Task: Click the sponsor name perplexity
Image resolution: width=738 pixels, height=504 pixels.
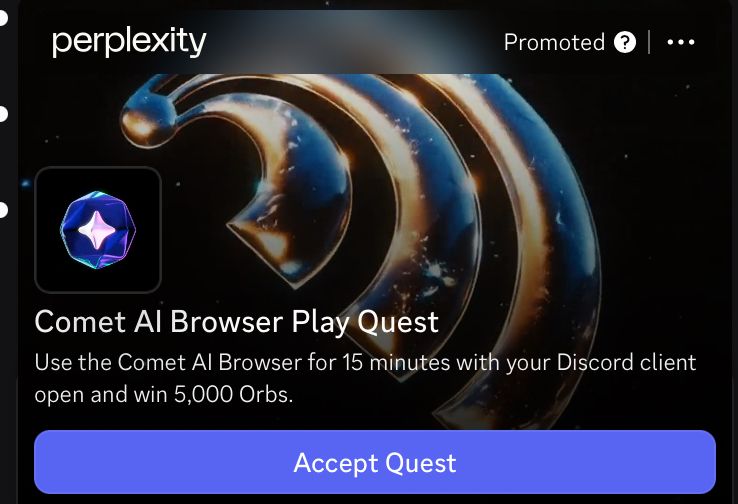Action: [x=129, y=41]
